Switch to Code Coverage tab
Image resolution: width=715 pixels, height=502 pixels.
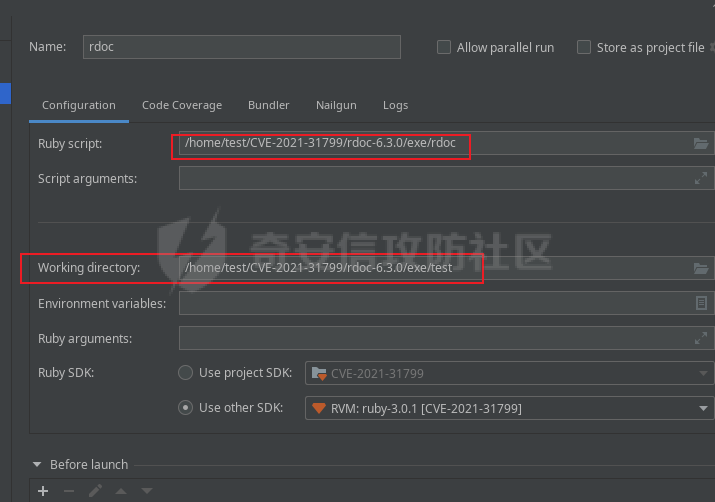pos(182,105)
